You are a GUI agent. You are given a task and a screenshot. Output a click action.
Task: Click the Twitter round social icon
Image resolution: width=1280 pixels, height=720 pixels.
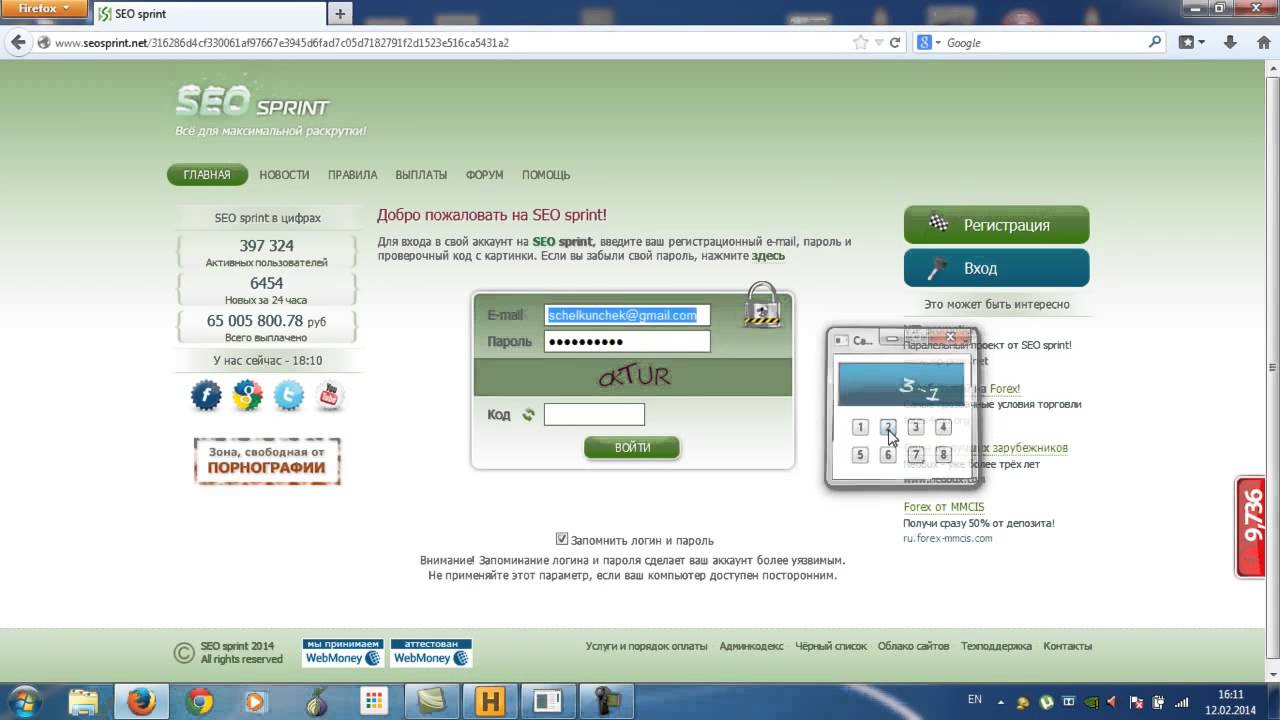tap(288, 396)
